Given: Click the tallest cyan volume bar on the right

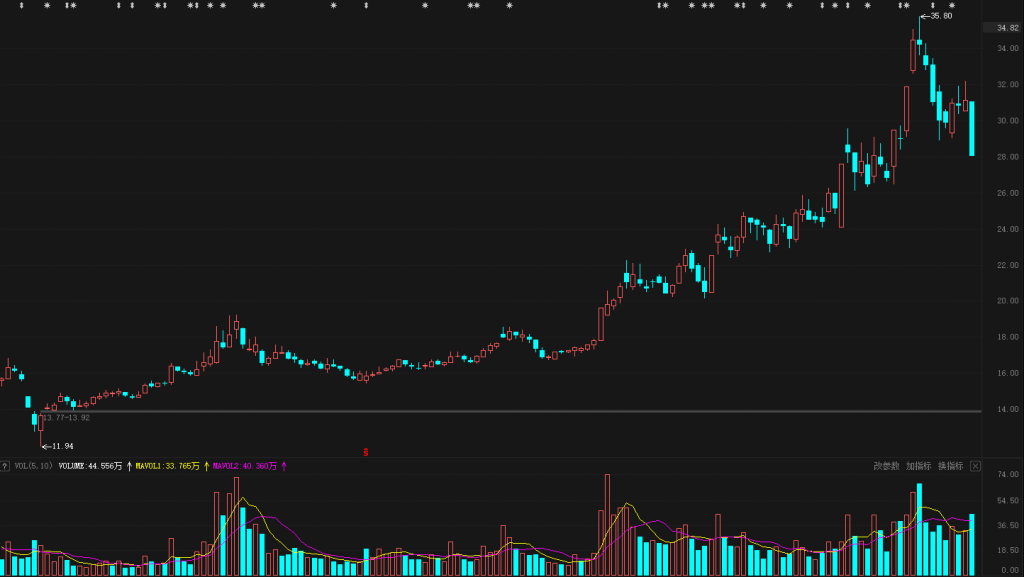Looking at the screenshot, I should [919, 530].
